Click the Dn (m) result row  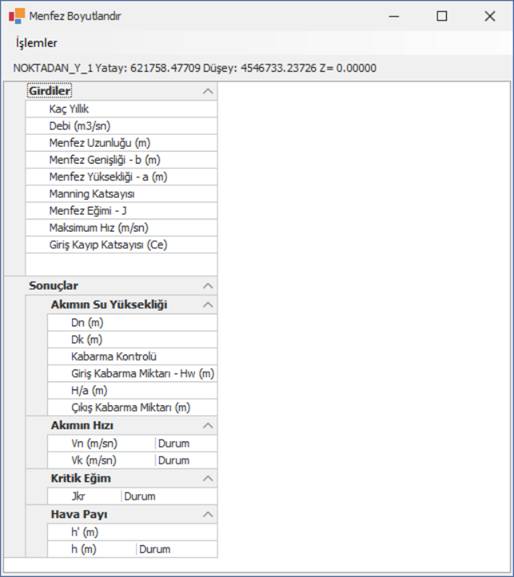[132, 323]
